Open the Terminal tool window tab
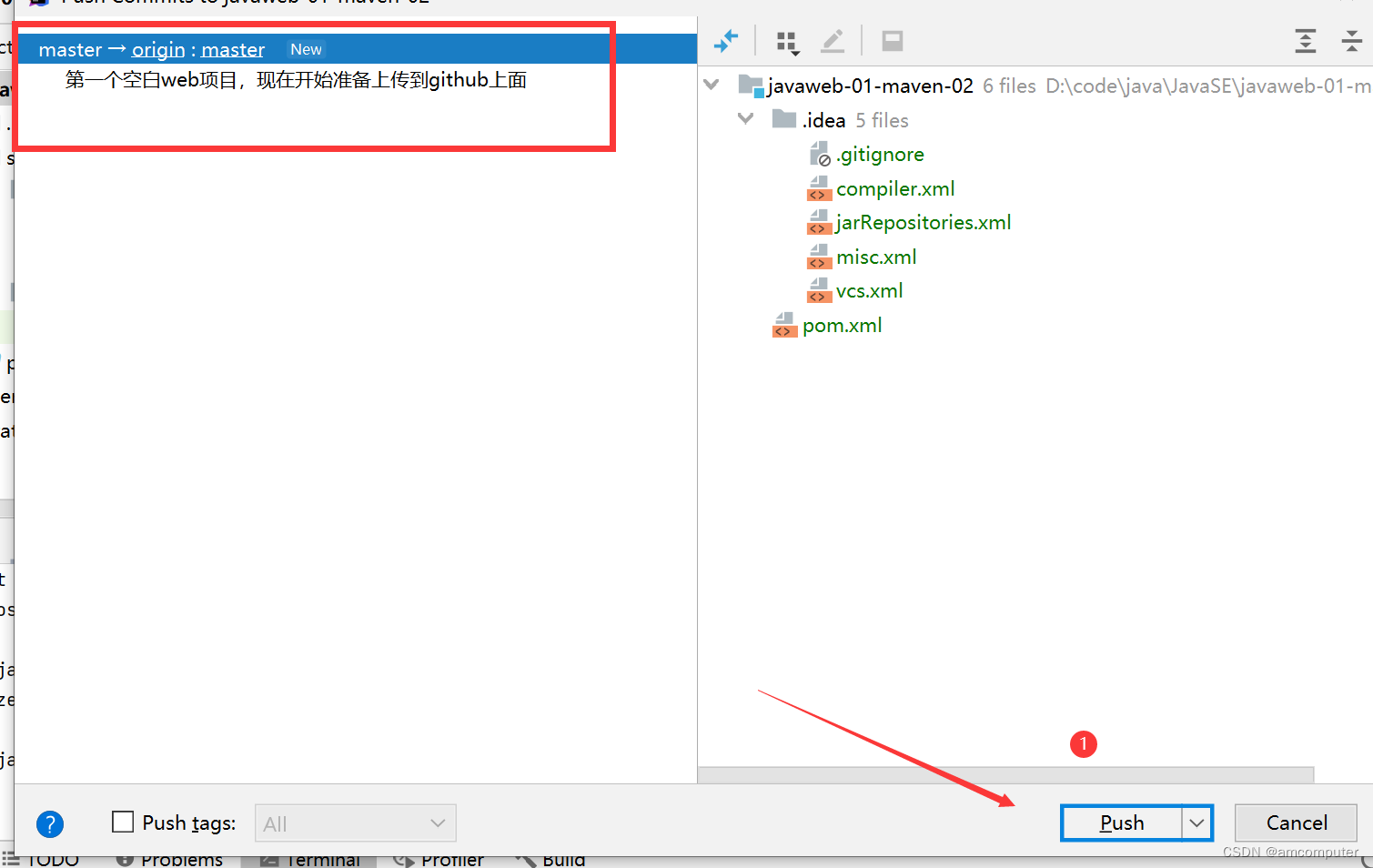The image size is (1373, 868). click(309, 860)
